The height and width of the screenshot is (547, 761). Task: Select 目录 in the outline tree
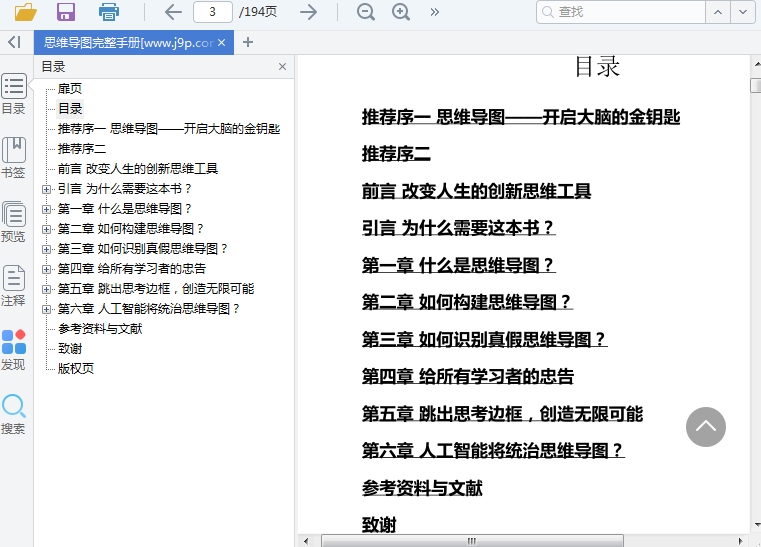click(70, 108)
